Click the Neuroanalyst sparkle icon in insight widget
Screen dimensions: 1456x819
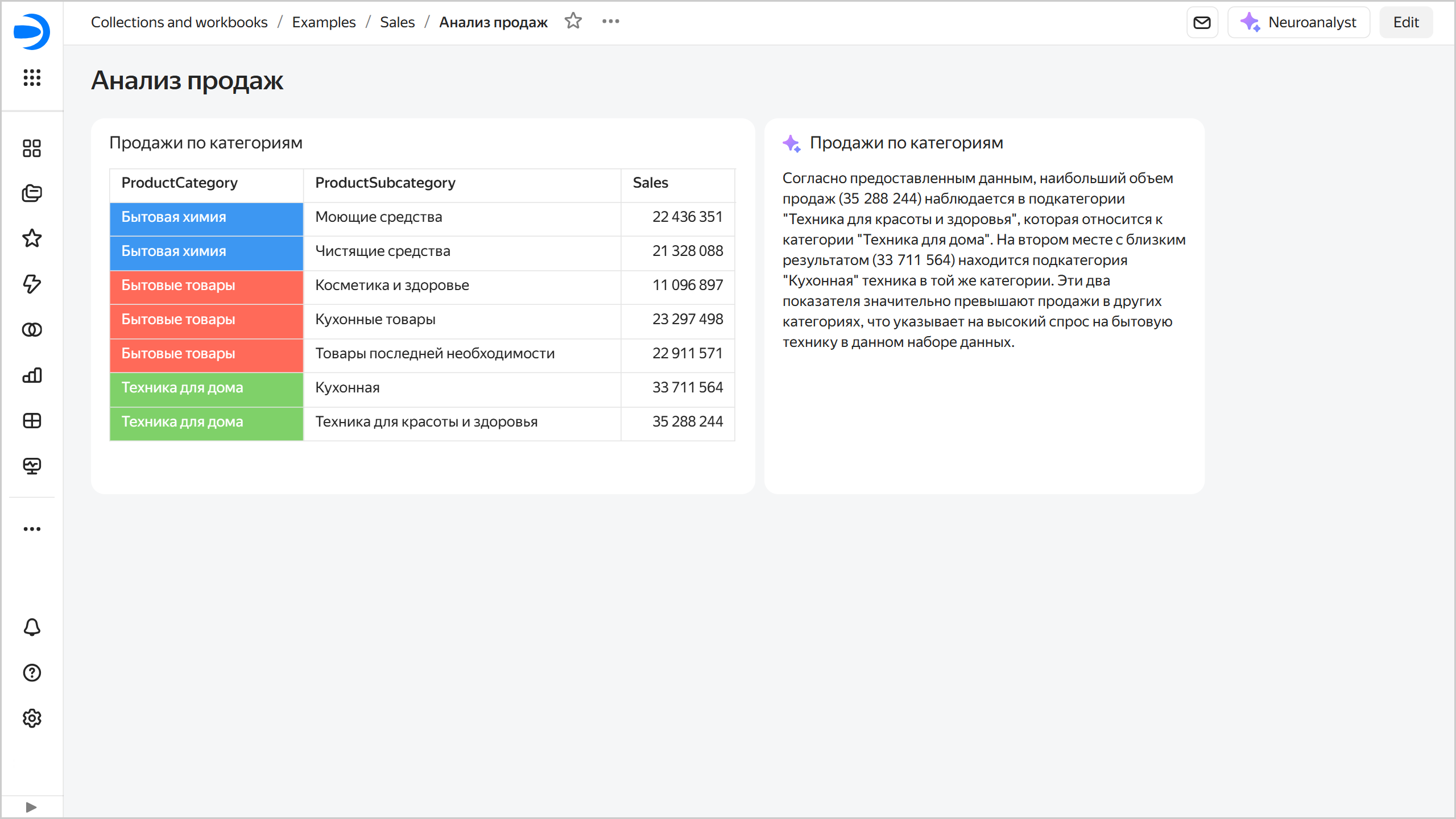(792, 143)
